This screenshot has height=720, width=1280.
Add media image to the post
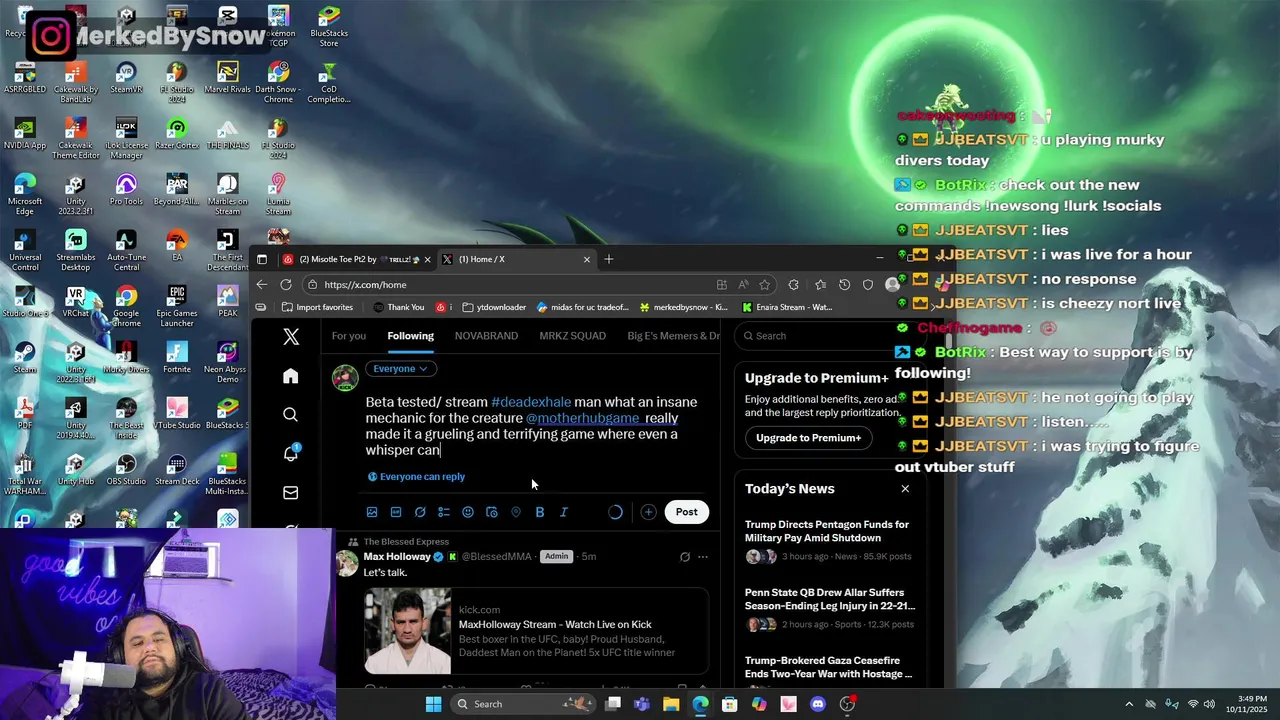click(372, 512)
